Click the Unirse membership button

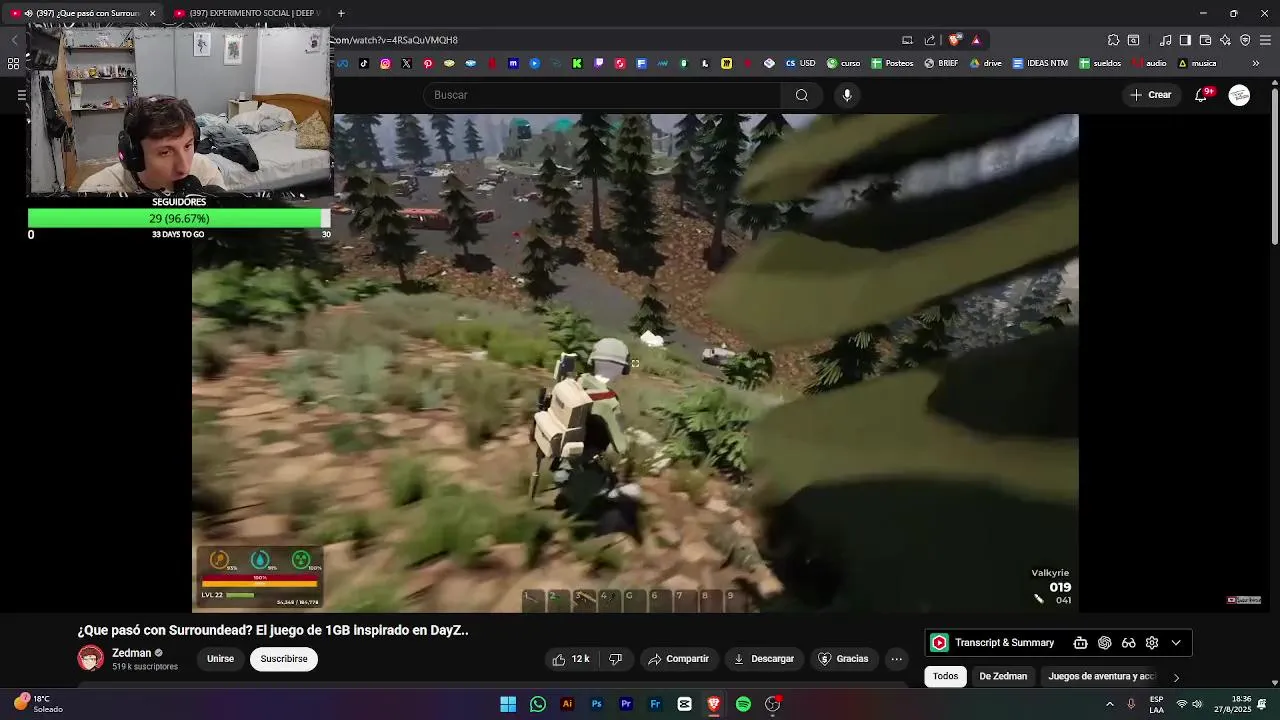220,659
